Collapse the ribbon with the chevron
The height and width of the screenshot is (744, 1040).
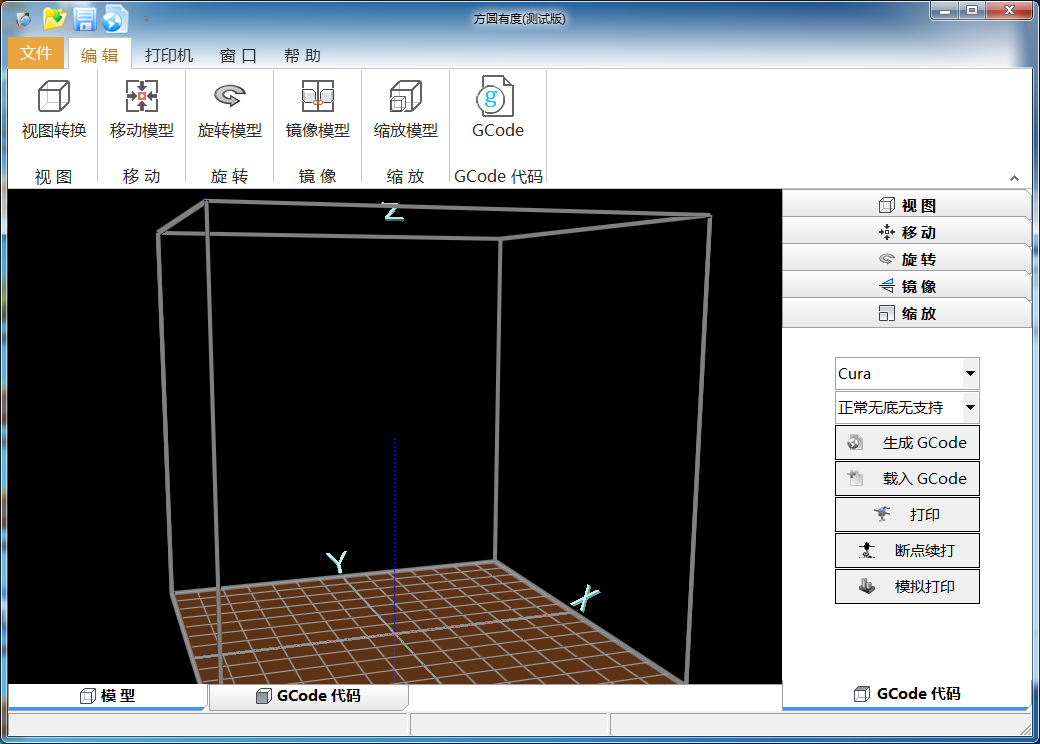(x=1014, y=178)
